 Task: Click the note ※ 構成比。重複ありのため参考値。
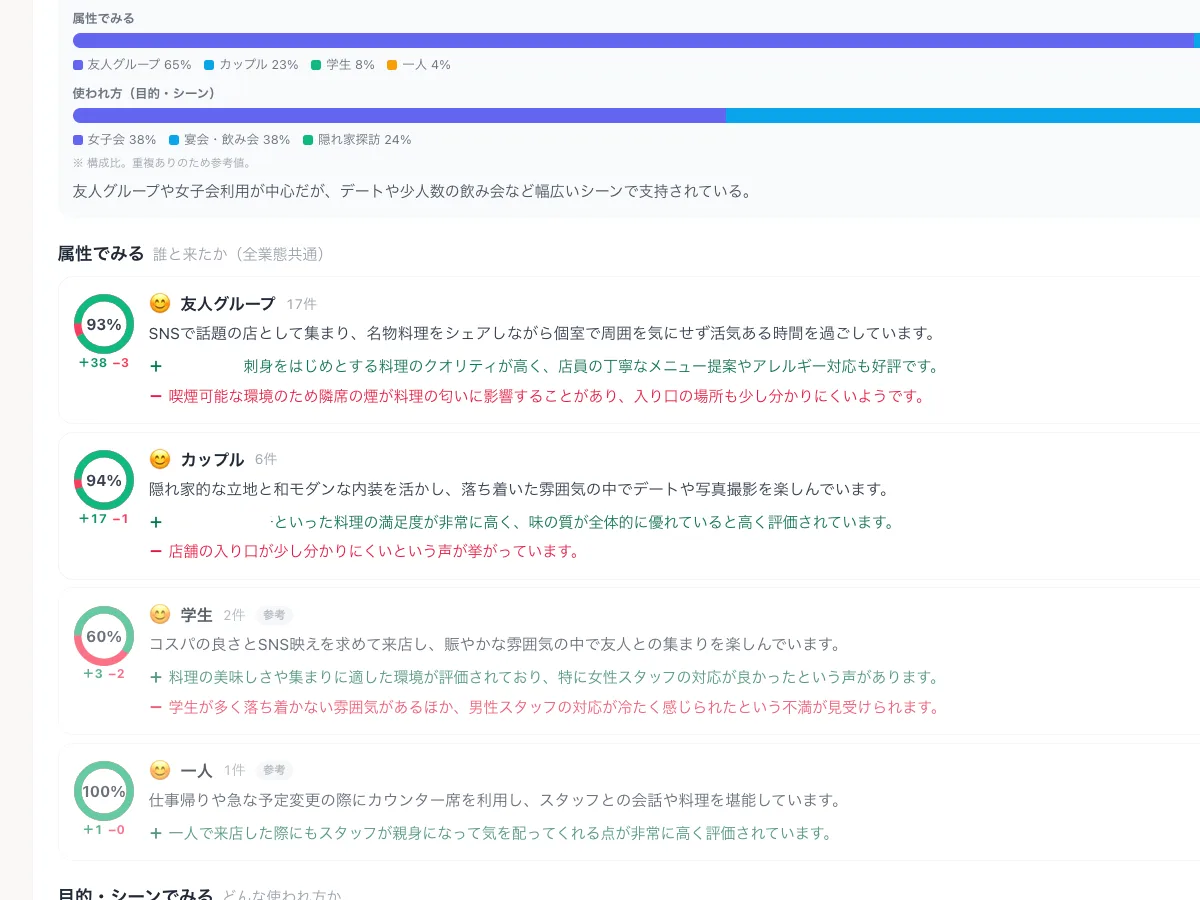point(162,162)
